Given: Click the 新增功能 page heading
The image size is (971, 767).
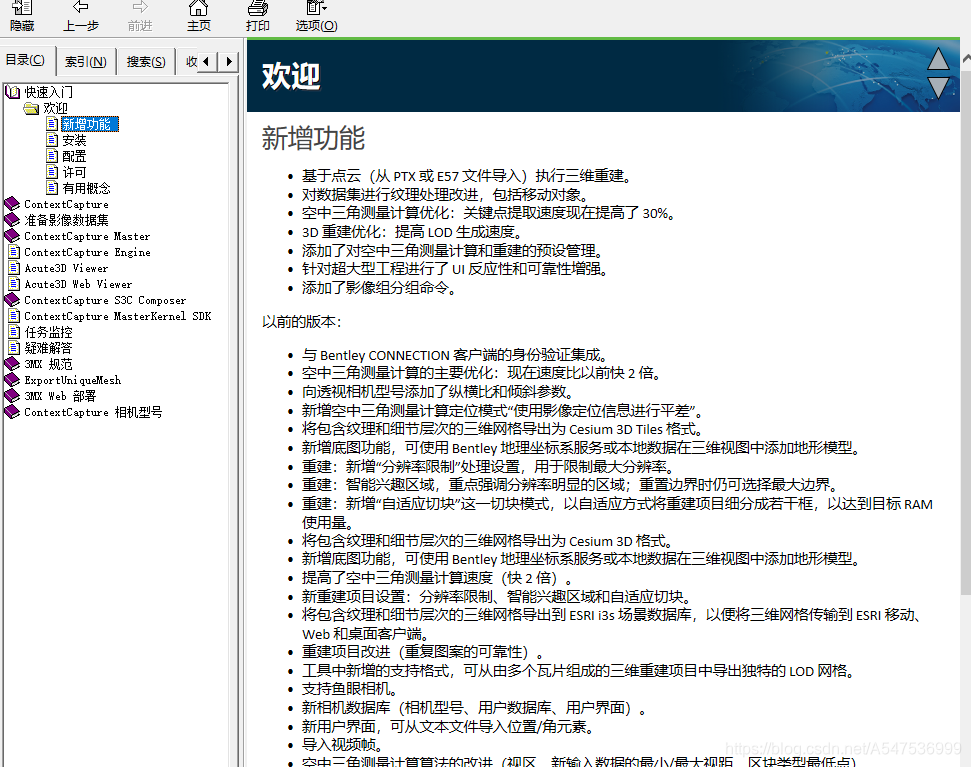Looking at the screenshot, I should (x=313, y=138).
